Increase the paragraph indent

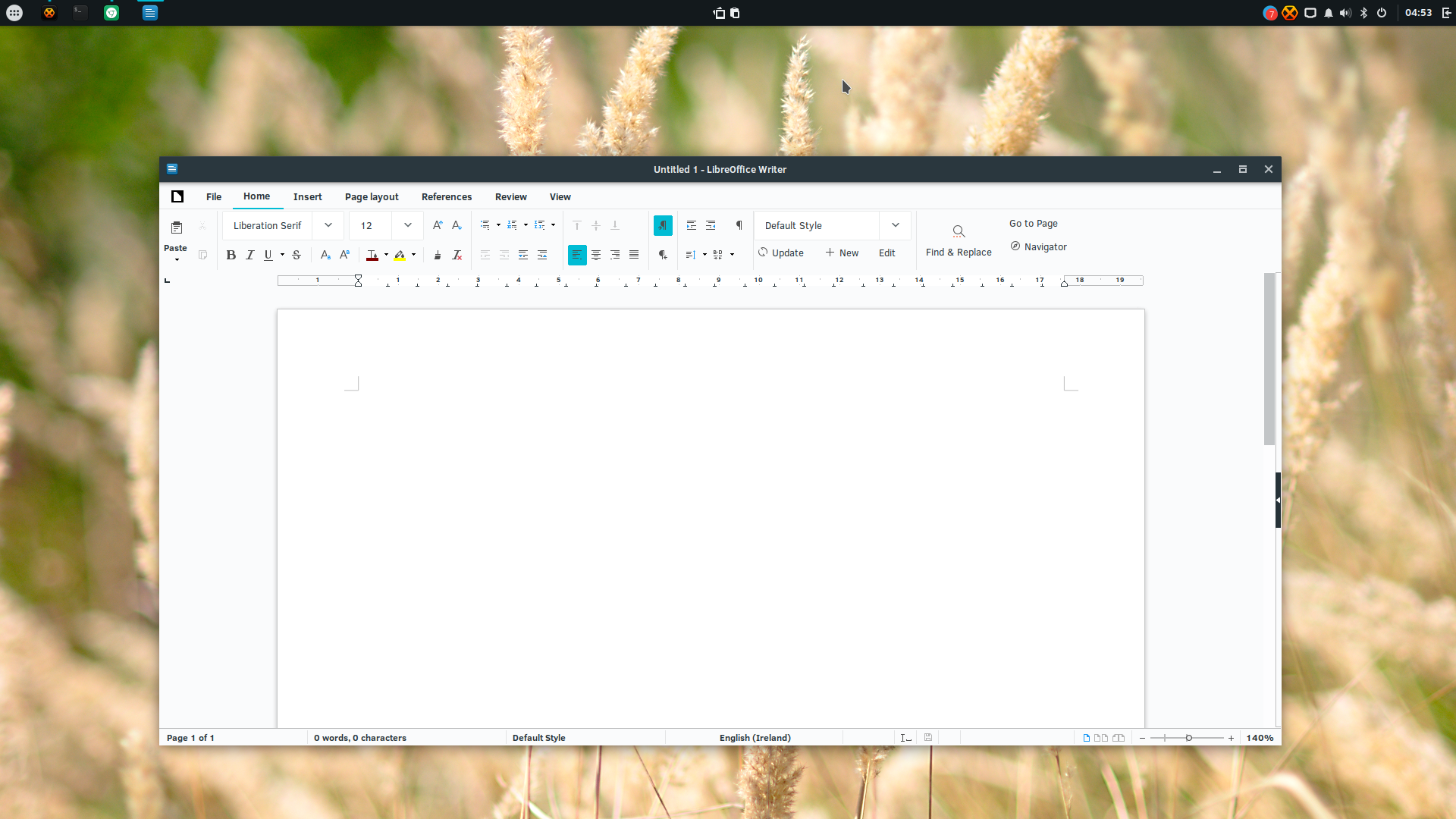click(692, 225)
